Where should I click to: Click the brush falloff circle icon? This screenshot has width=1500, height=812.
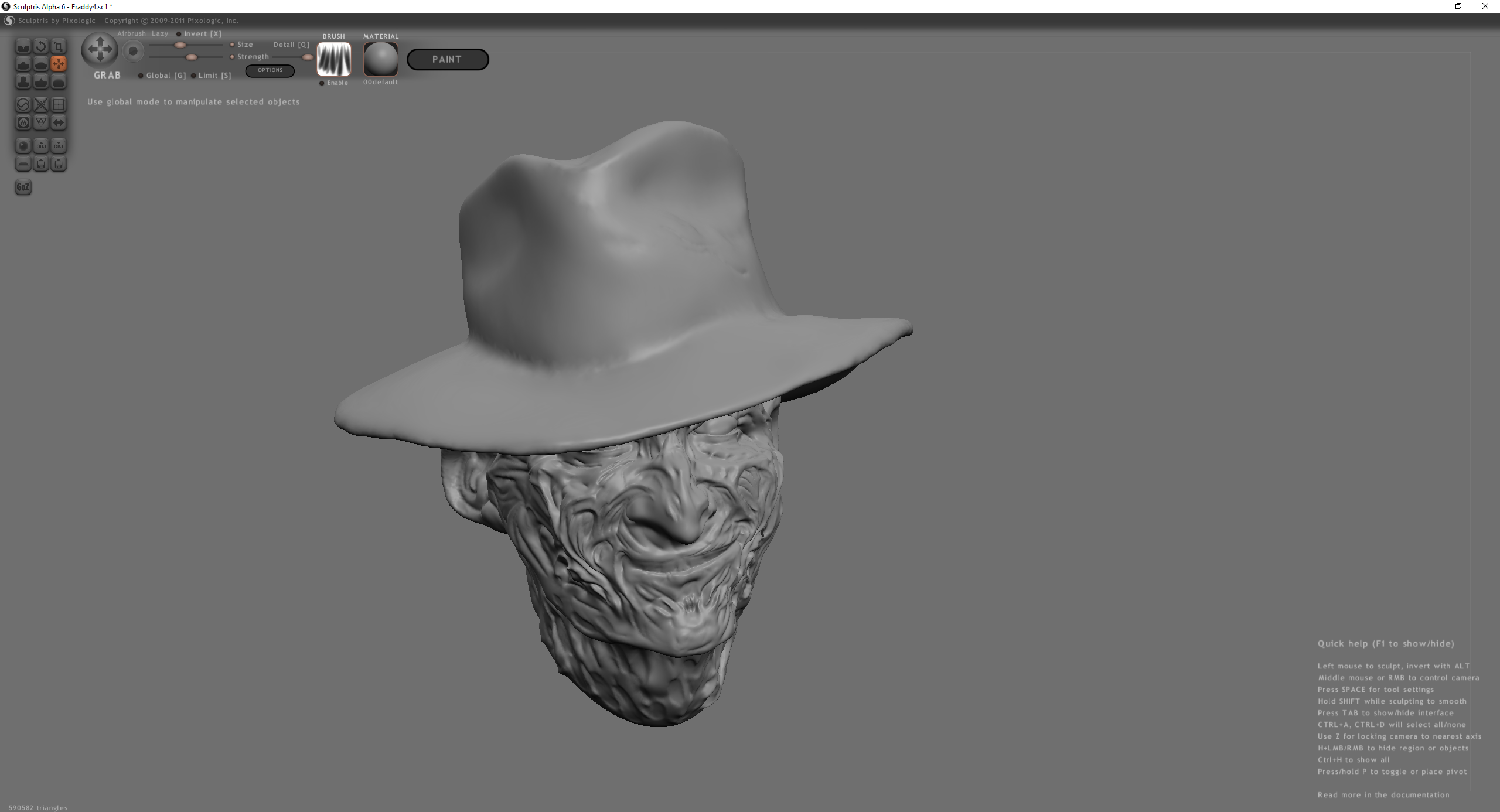pyautogui.click(x=133, y=52)
